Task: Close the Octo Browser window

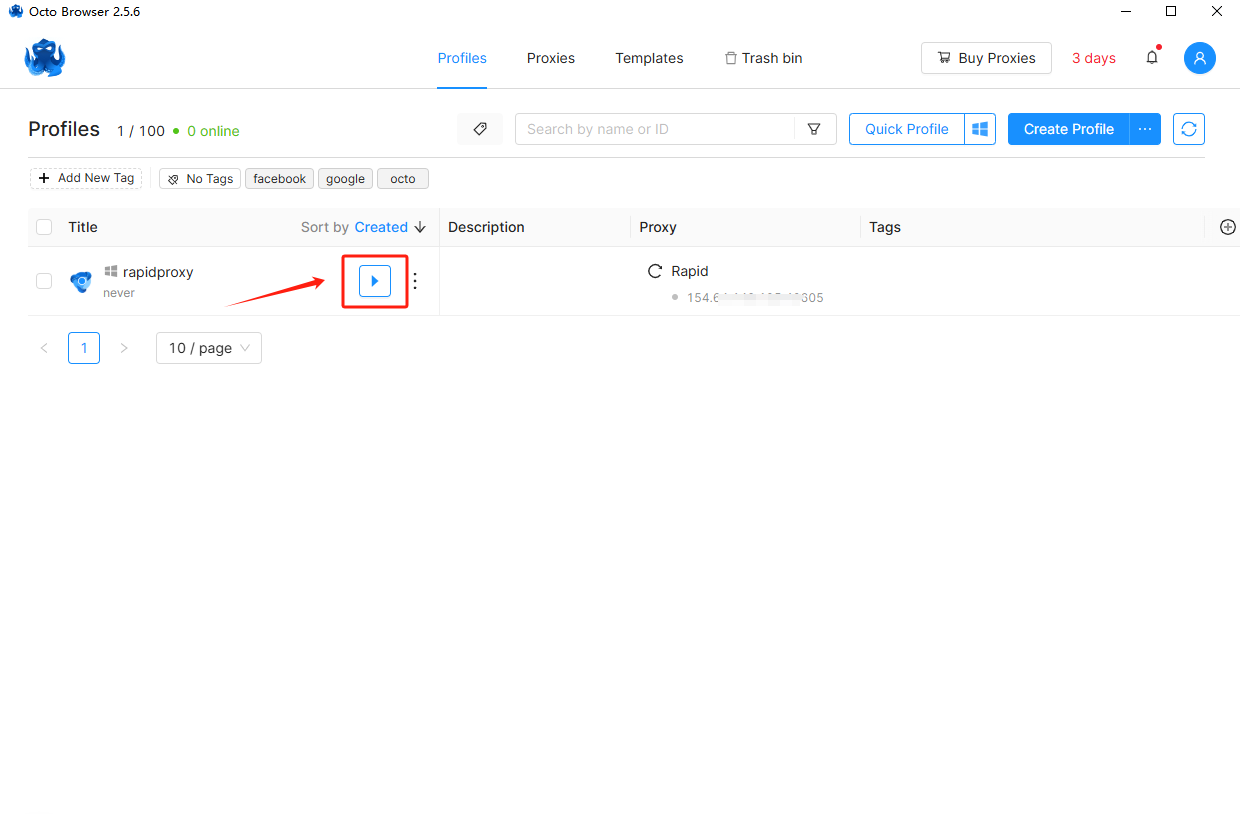Action: (1217, 11)
